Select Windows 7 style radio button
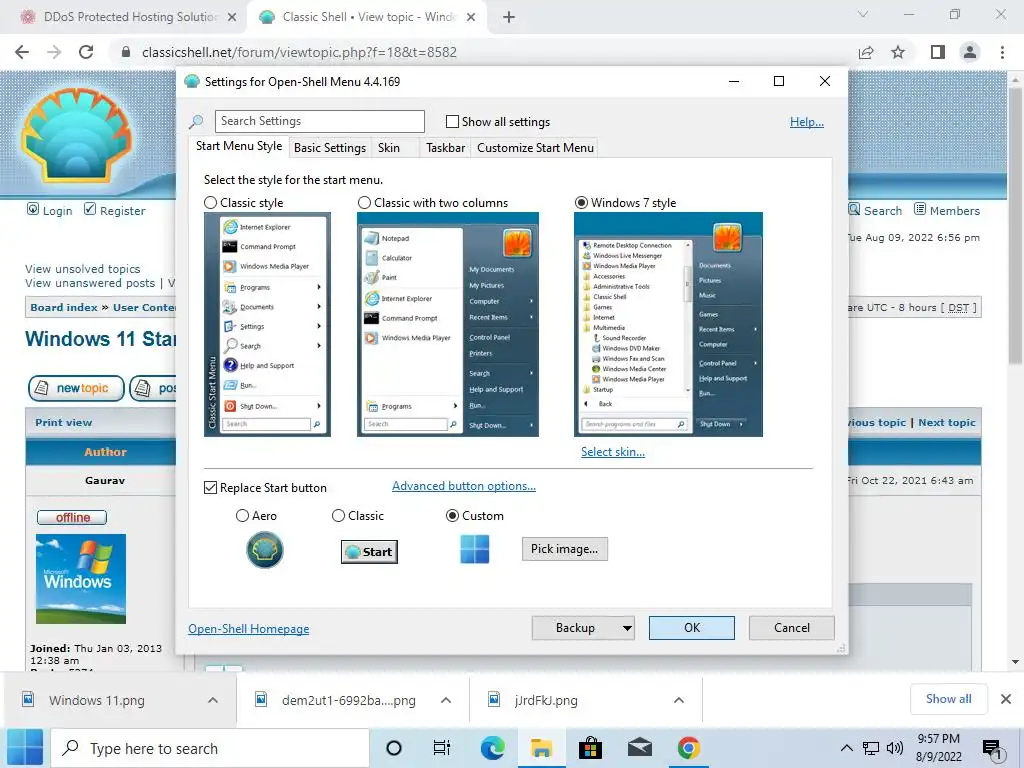 [581, 203]
